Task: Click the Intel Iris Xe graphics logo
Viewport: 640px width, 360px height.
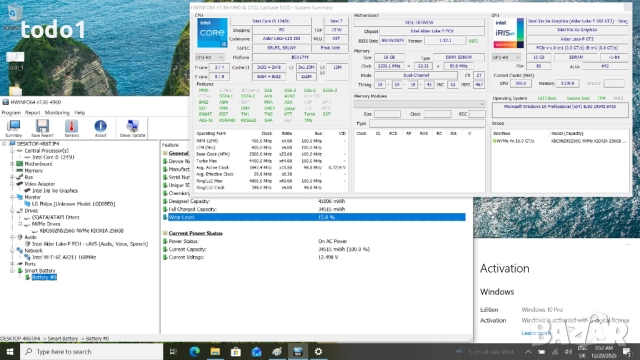Action: pos(509,33)
